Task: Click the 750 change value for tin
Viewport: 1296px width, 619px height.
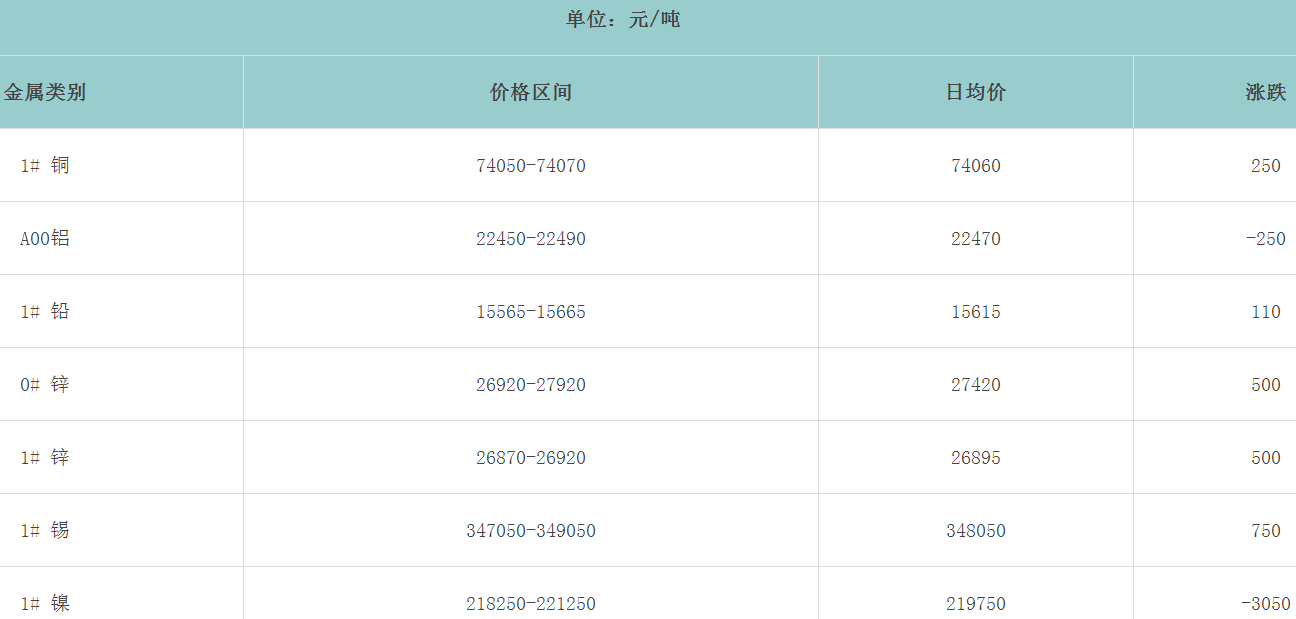Action: 1265,531
